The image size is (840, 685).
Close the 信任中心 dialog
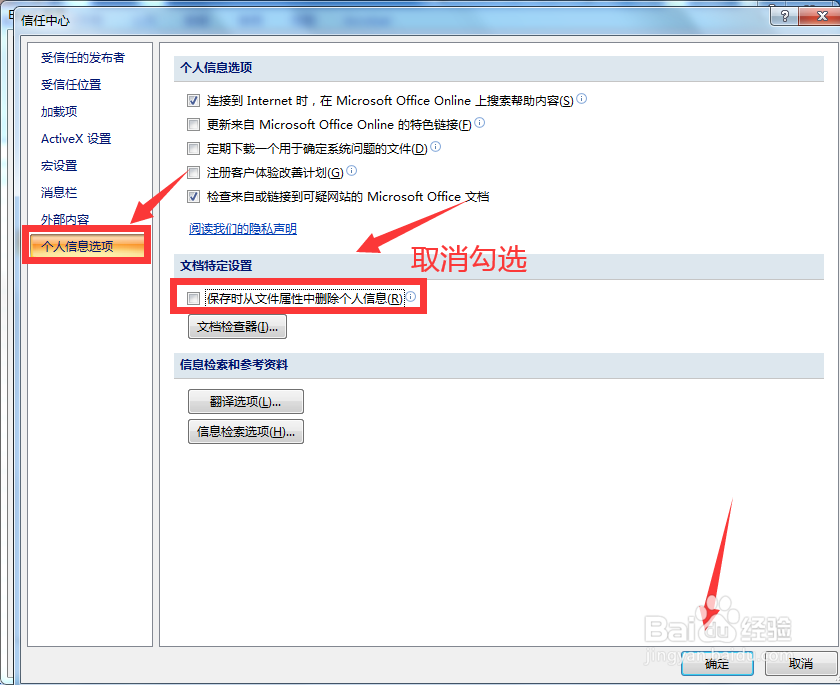pyautogui.click(x=822, y=16)
